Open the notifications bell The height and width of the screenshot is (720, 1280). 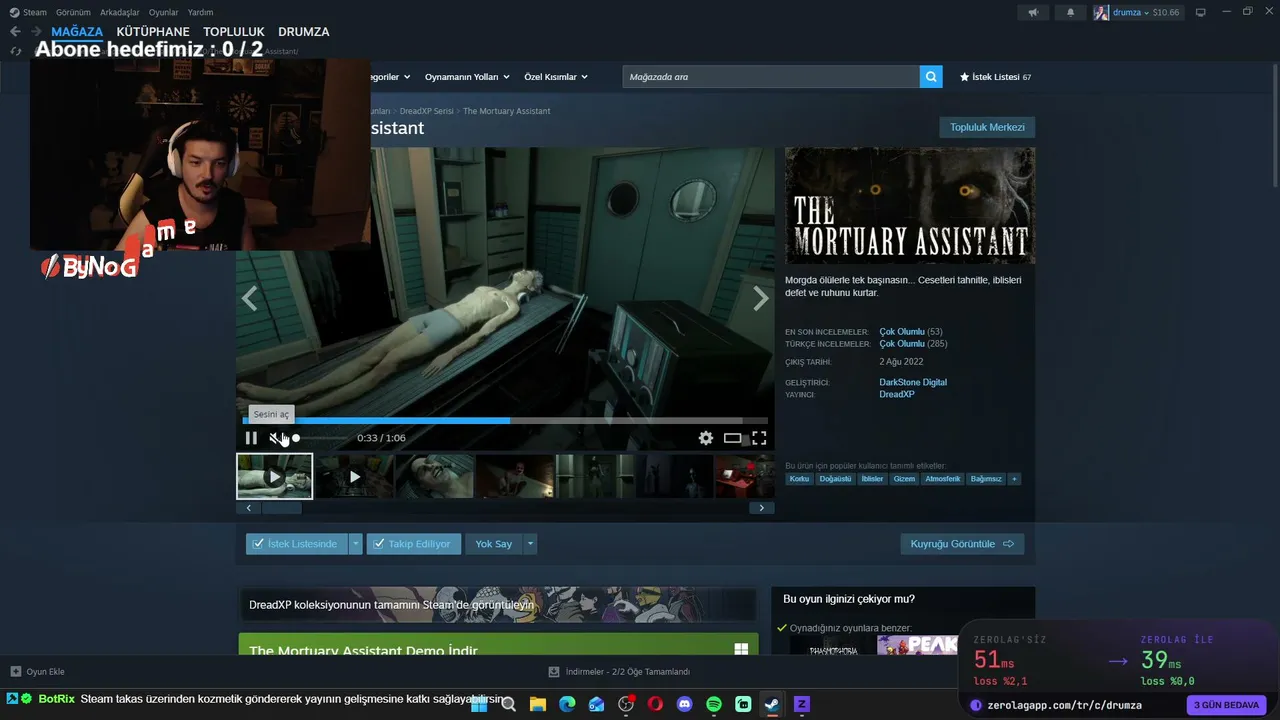click(1071, 12)
